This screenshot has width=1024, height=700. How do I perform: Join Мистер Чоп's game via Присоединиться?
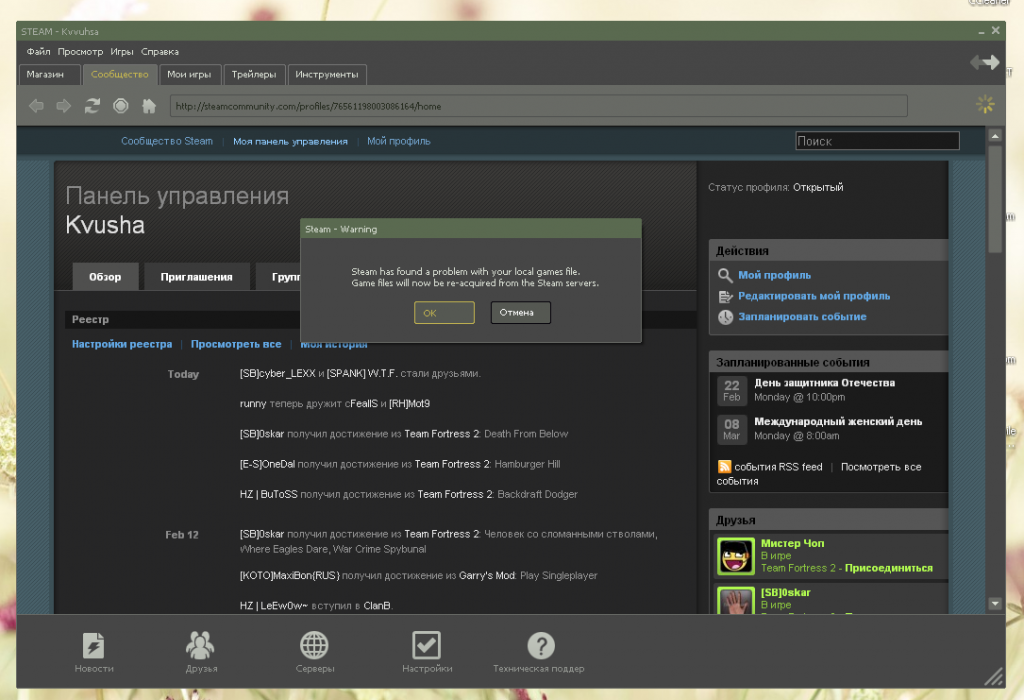point(889,568)
